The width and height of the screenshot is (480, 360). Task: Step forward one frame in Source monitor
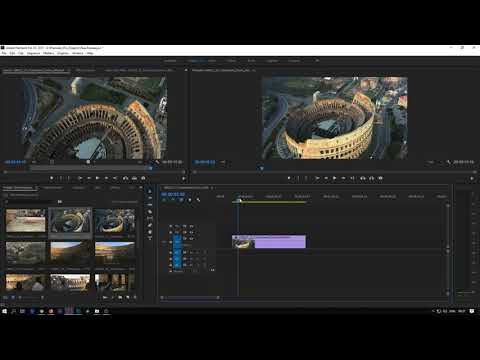point(106,178)
